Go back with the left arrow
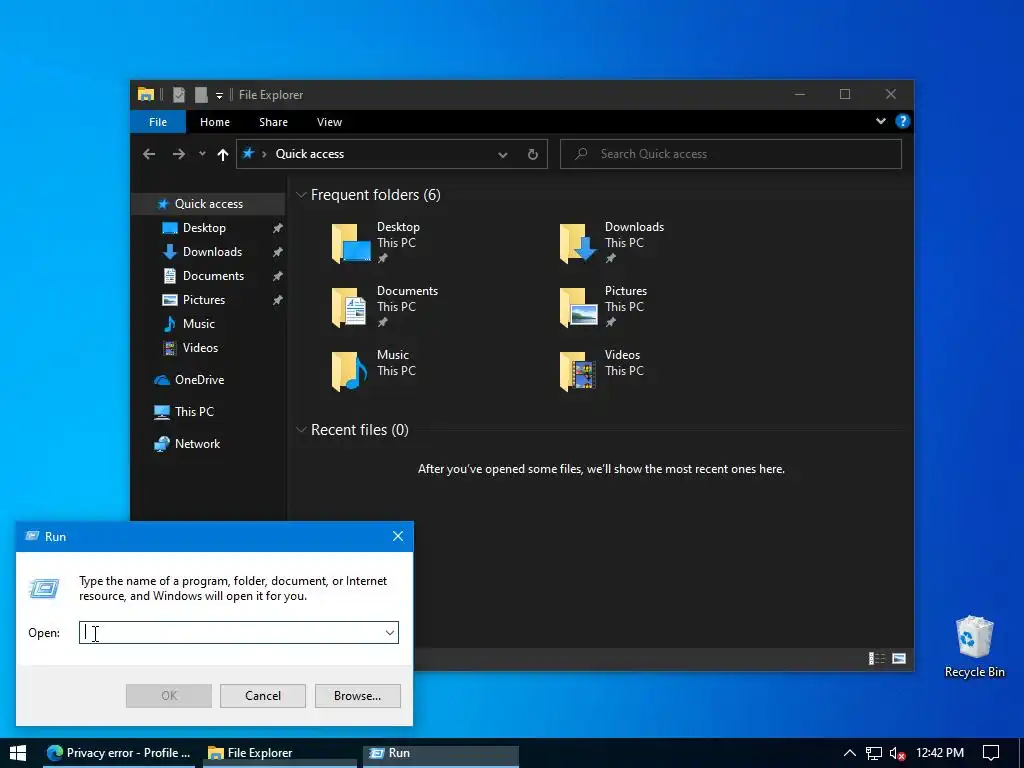1024x768 pixels. pyautogui.click(x=149, y=154)
